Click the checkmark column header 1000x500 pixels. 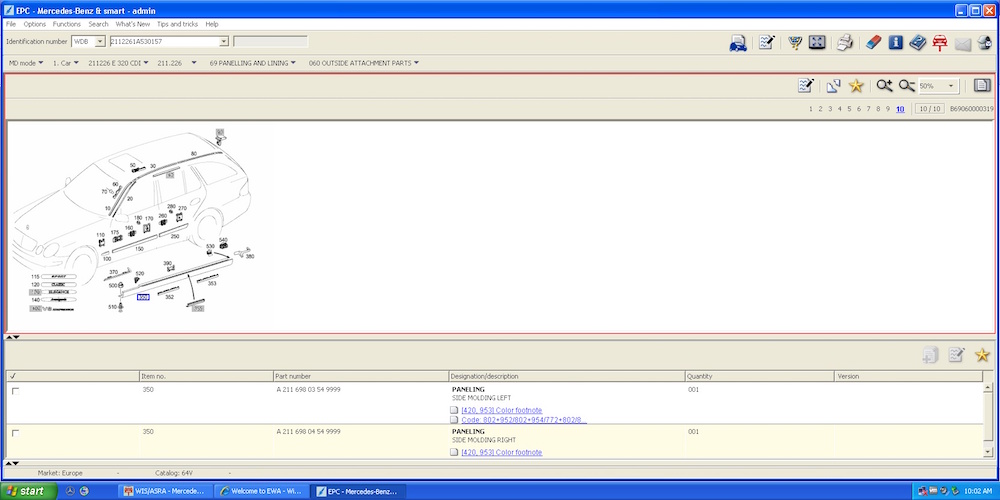(x=73, y=376)
